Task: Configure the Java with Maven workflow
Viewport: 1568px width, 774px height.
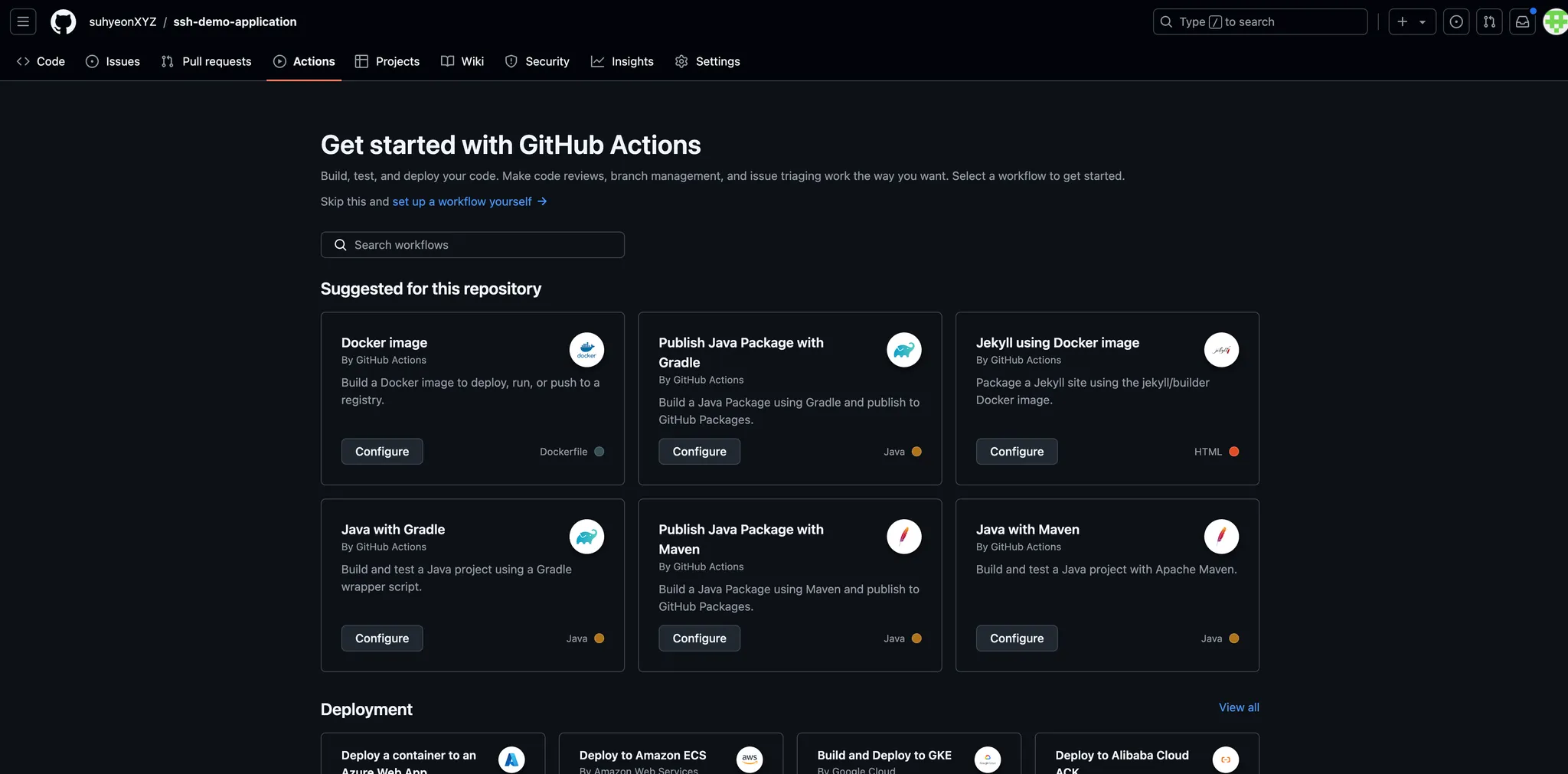Action: (1017, 638)
